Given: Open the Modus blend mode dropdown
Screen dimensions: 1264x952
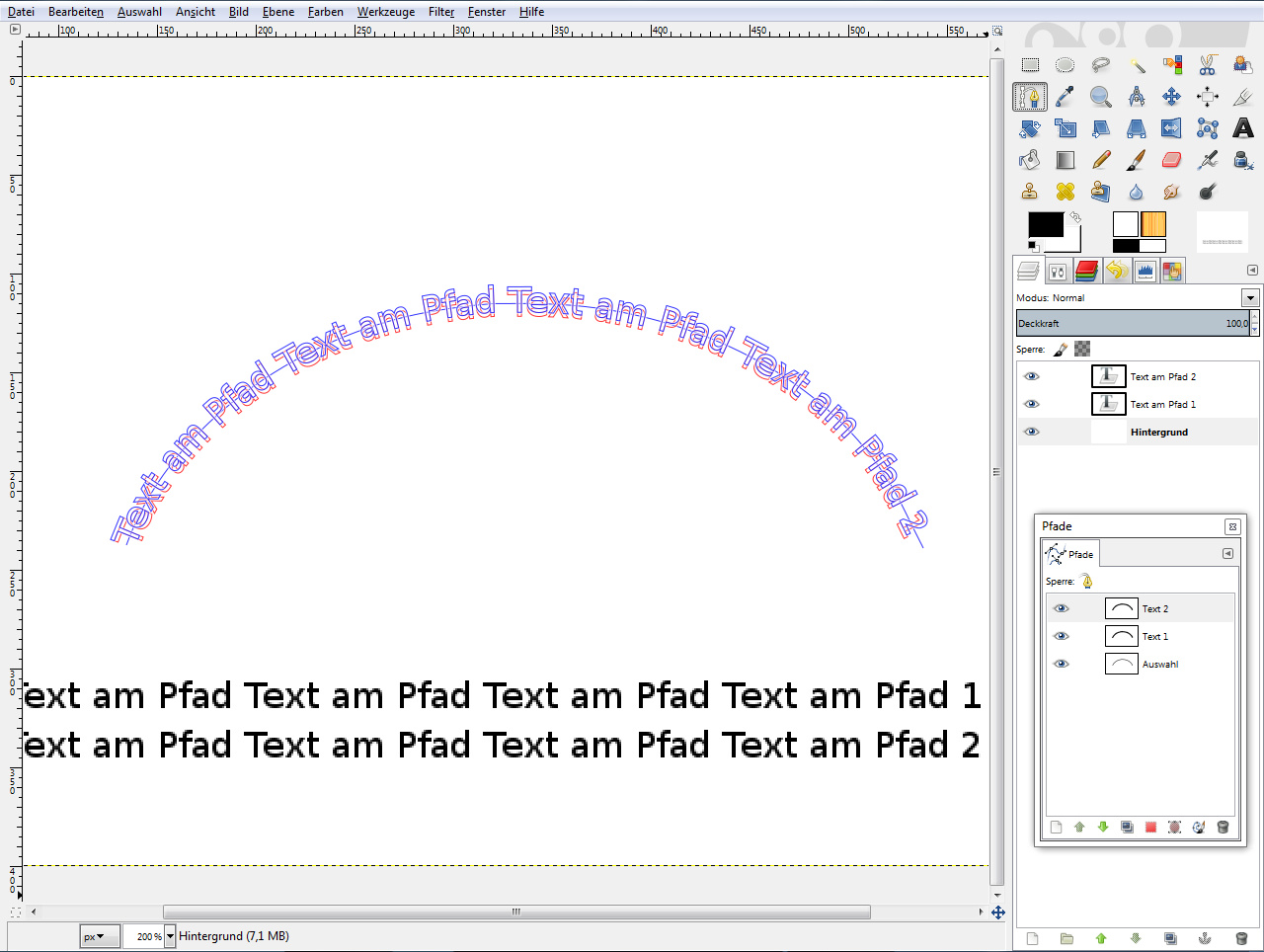Looking at the screenshot, I should (1250, 297).
